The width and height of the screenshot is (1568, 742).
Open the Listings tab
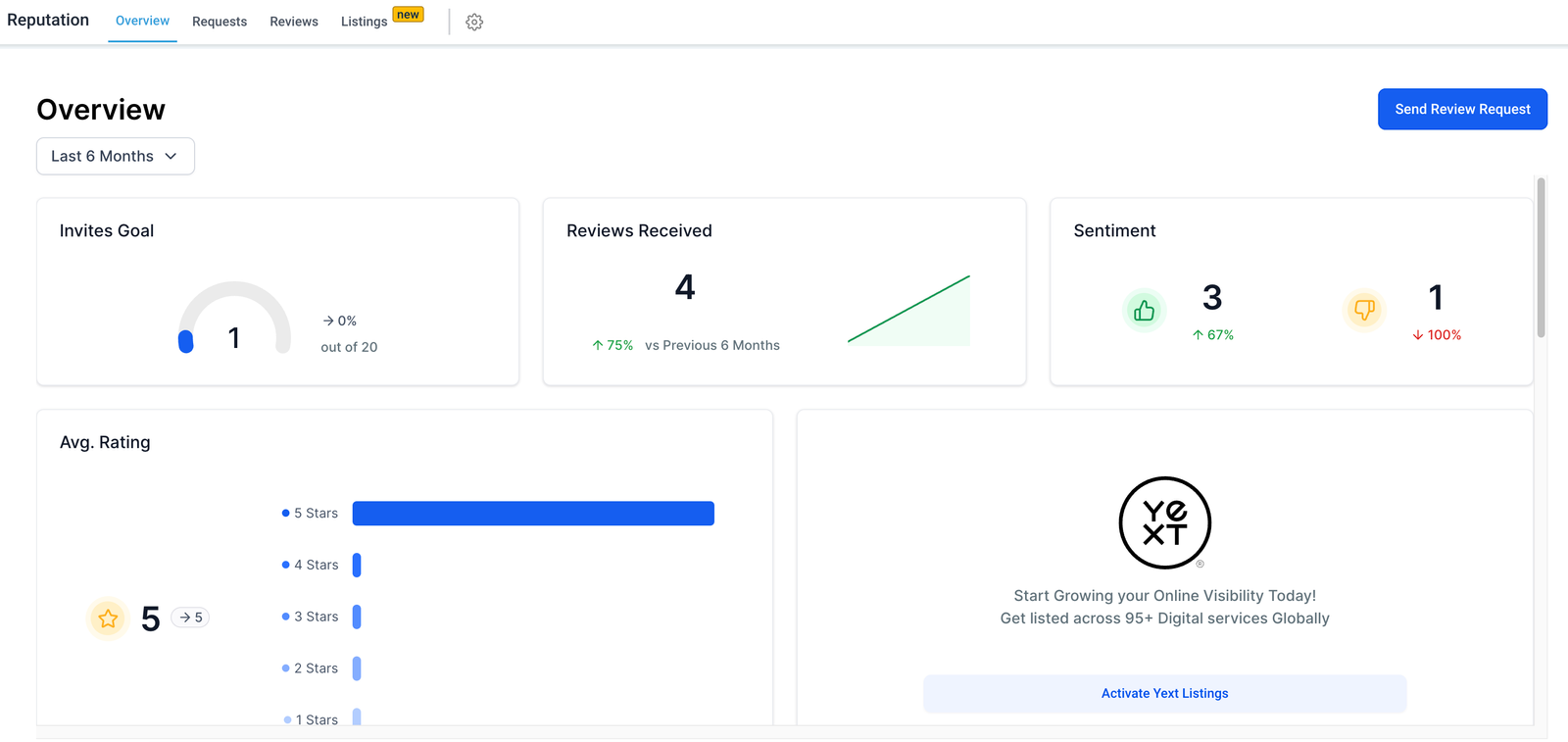(364, 22)
